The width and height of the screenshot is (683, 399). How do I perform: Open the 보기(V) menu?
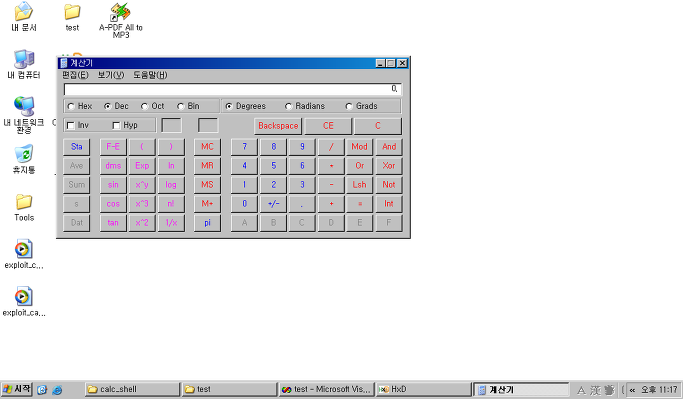[x=111, y=75]
